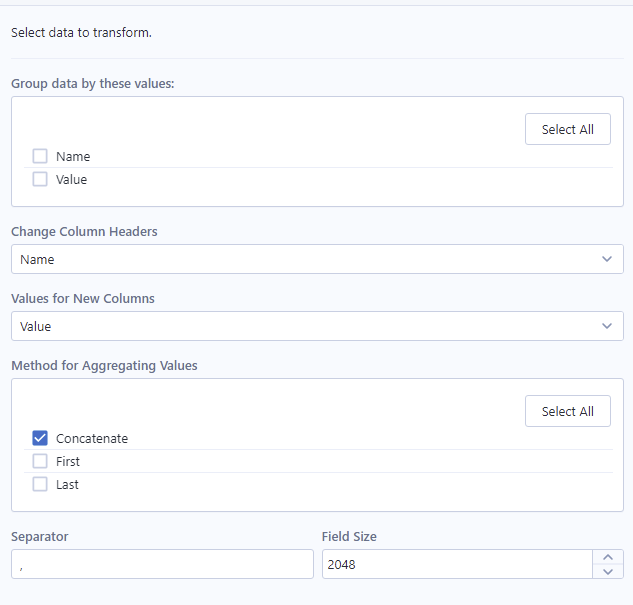Viewport: 633px width, 605px height.
Task: Enable the First aggregation checkbox
Action: [40, 461]
